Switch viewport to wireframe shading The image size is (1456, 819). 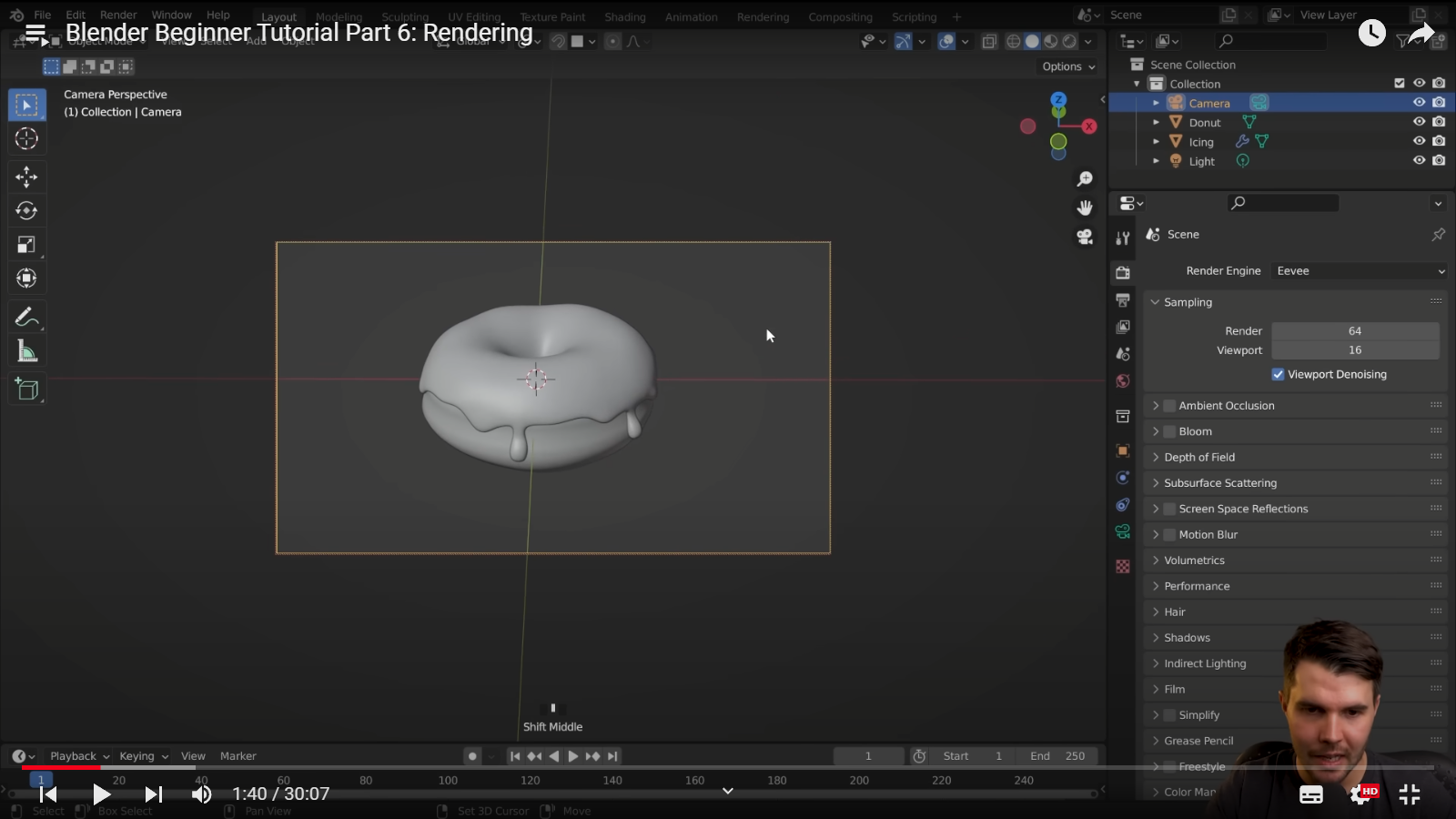click(1013, 41)
